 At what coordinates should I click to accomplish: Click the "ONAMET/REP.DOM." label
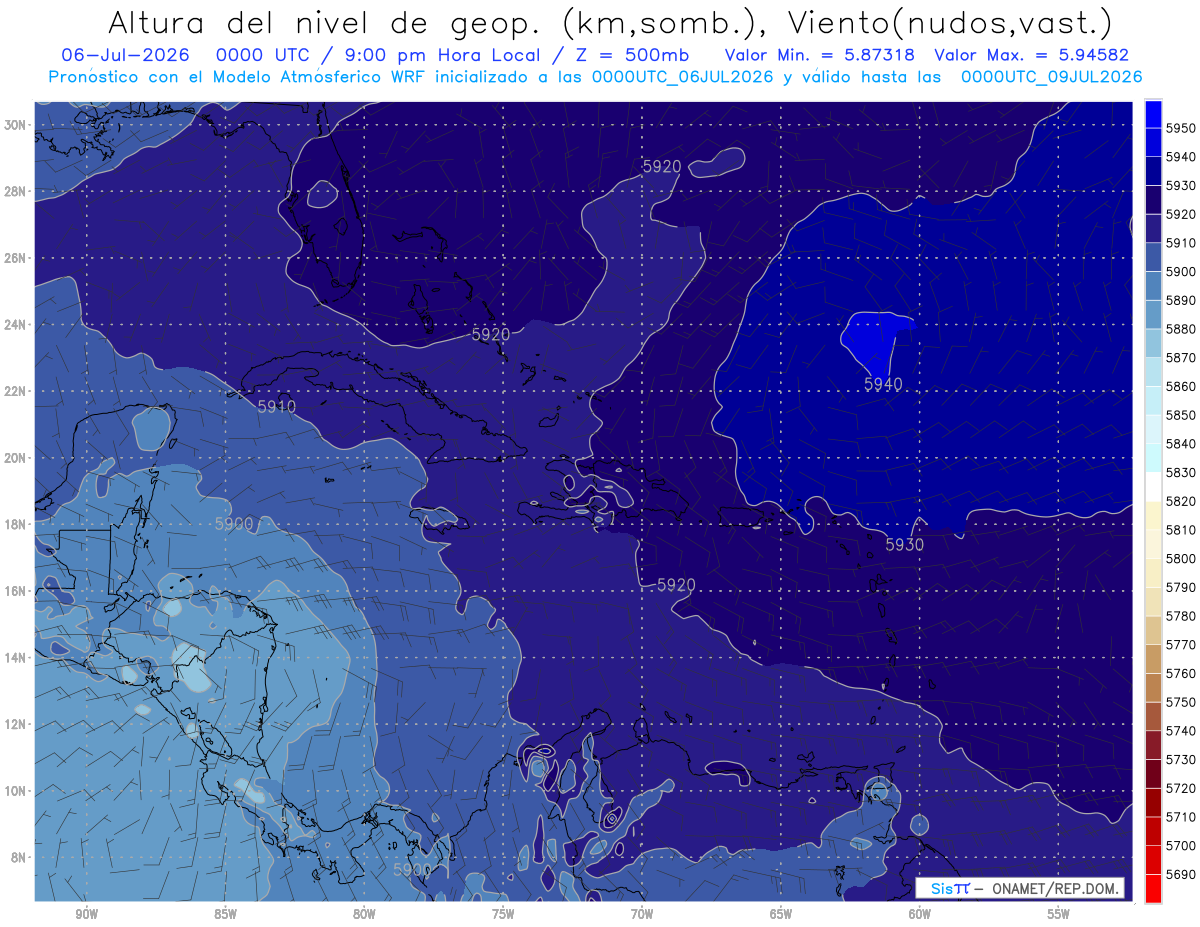coord(1055,888)
